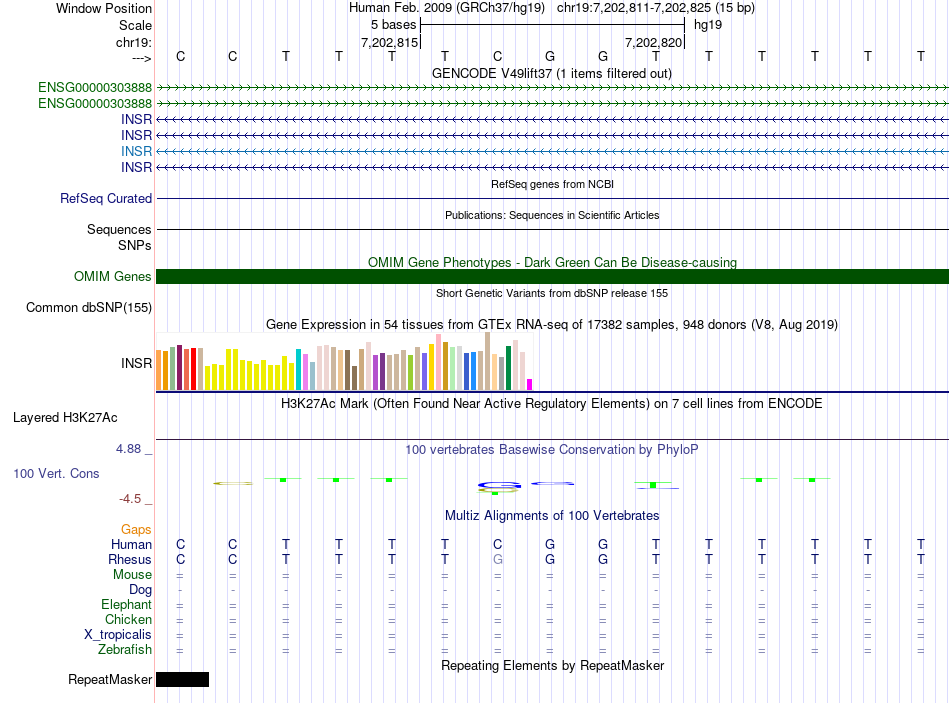Click the black RepeatMasker element block
This screenshot has width=950, height=703.
182,679
